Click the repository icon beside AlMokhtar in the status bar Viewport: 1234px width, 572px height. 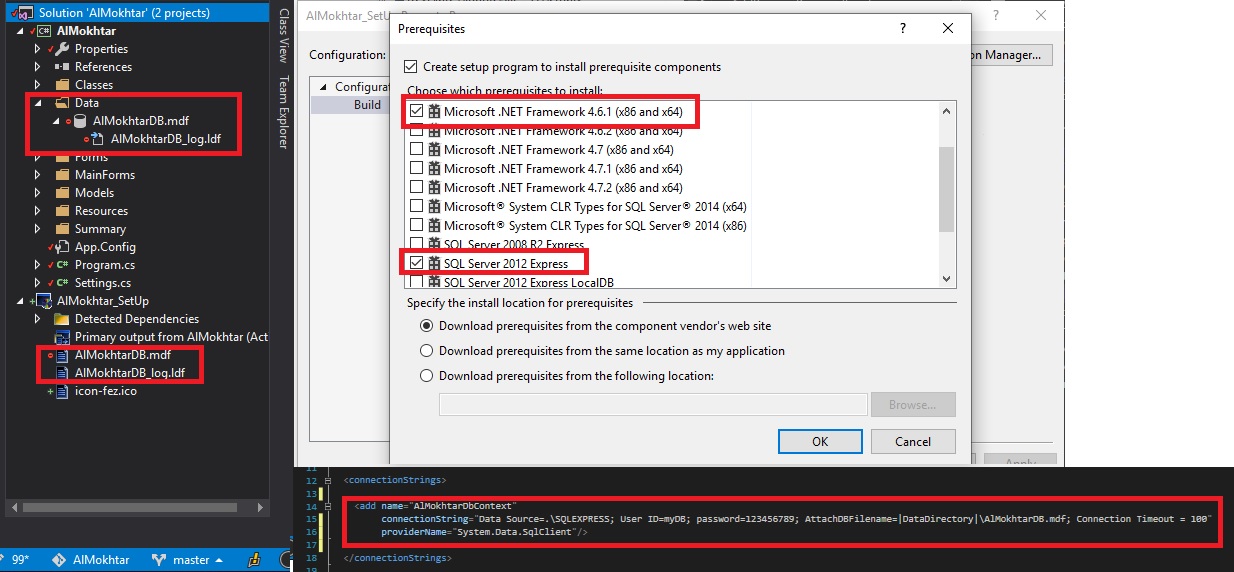[57, 560]
